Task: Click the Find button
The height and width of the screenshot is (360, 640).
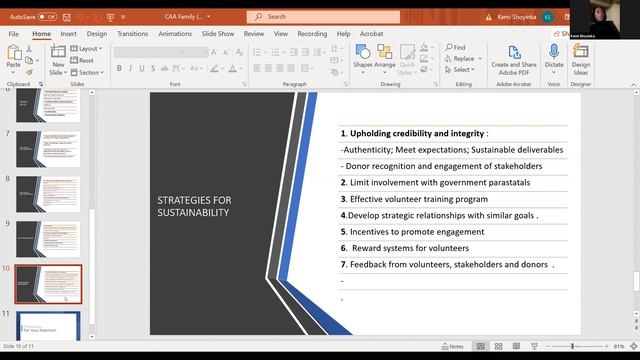Action: click(x=456, y=47)
